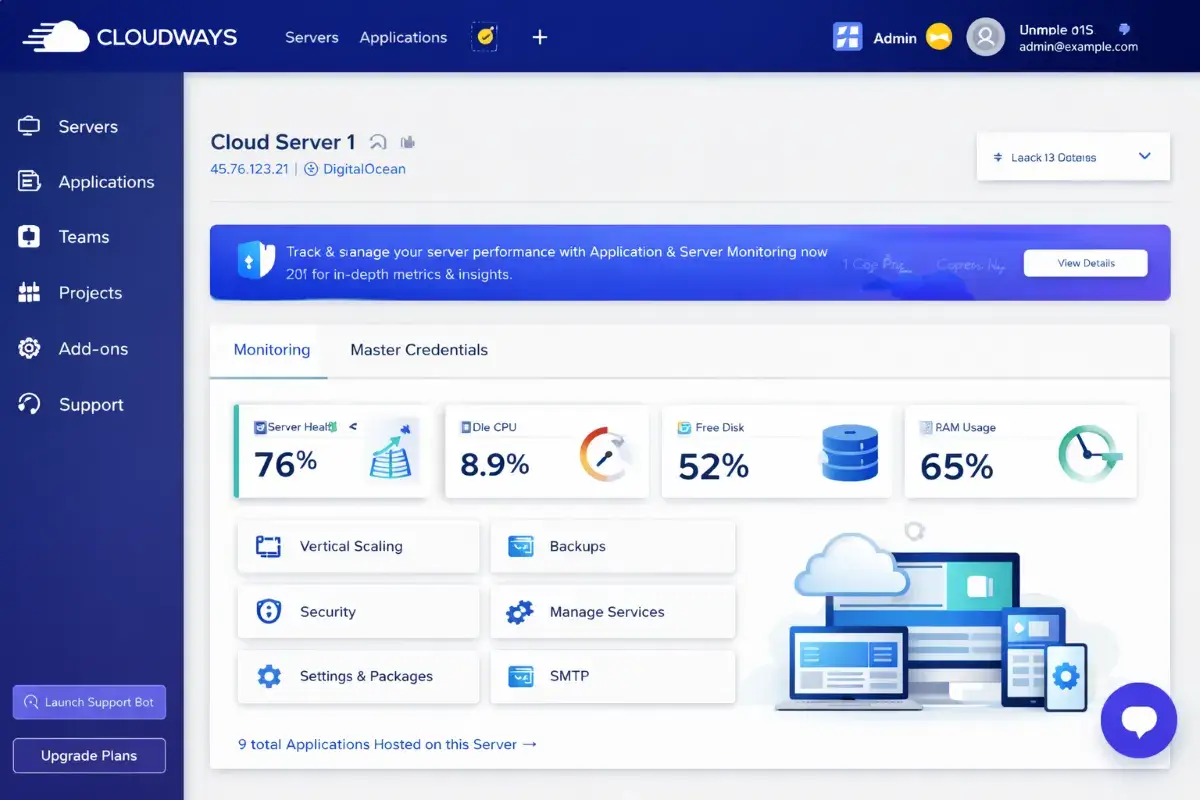
Task: Click the View Details banner button
Action: coord(1085,263)
